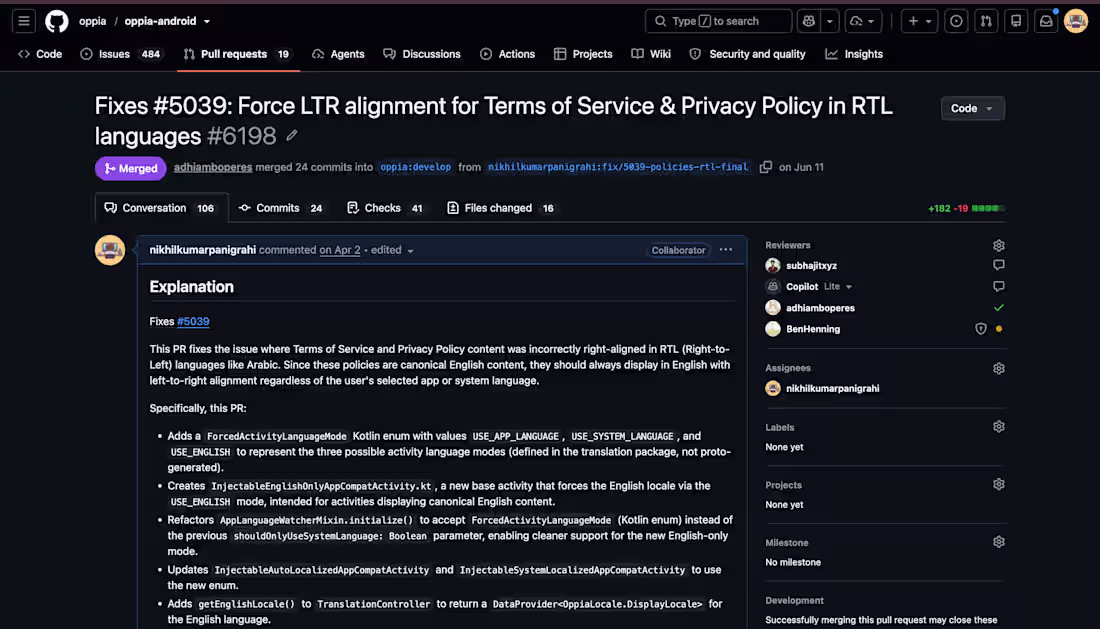Go to GitHub home via Octocat logo
The height and width of the screenshot is (629, 1100).
[57, 21]
